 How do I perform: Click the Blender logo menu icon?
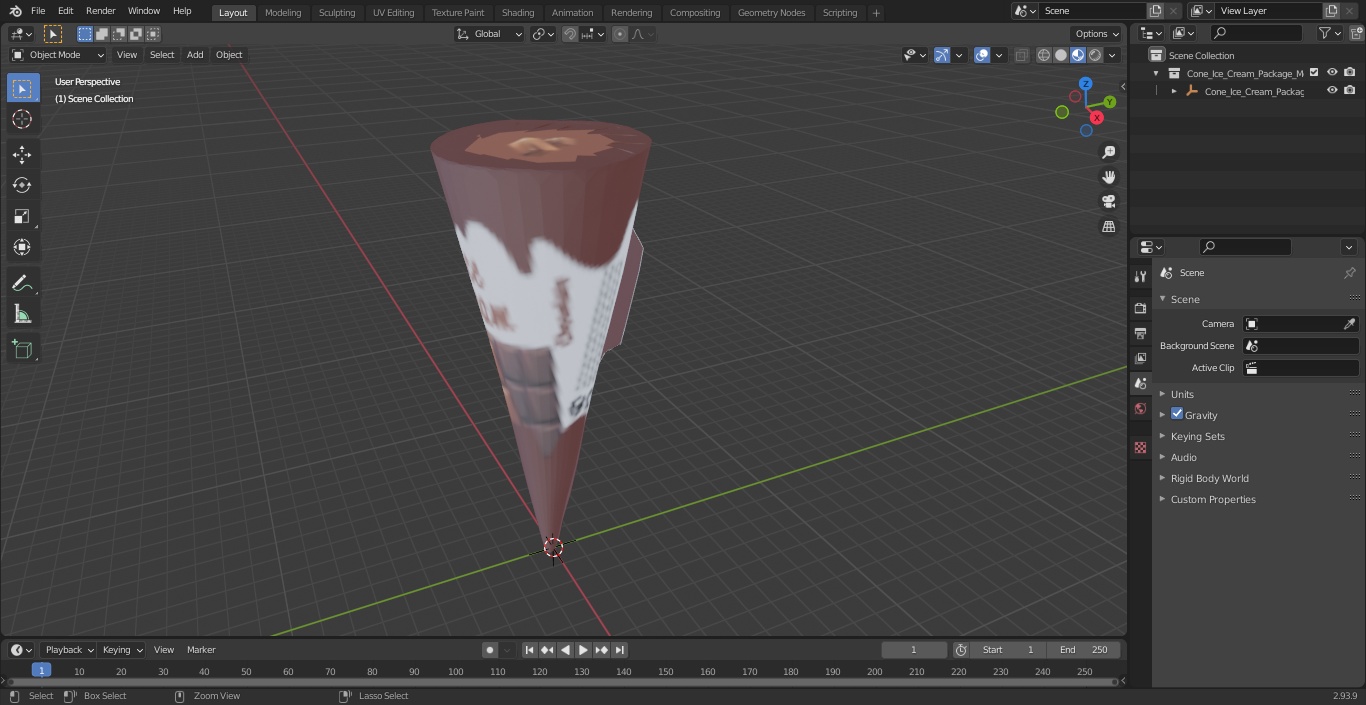pyautogui.click(x=15, y=11)
